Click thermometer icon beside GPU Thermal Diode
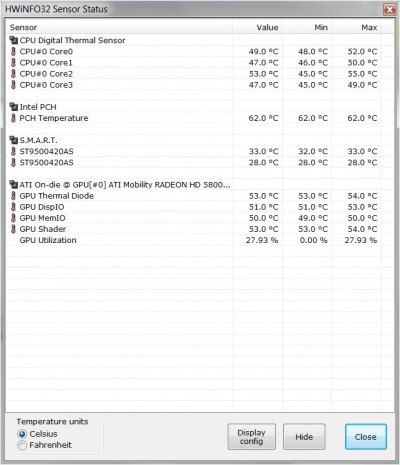The image size is (400, 465). 13,196
